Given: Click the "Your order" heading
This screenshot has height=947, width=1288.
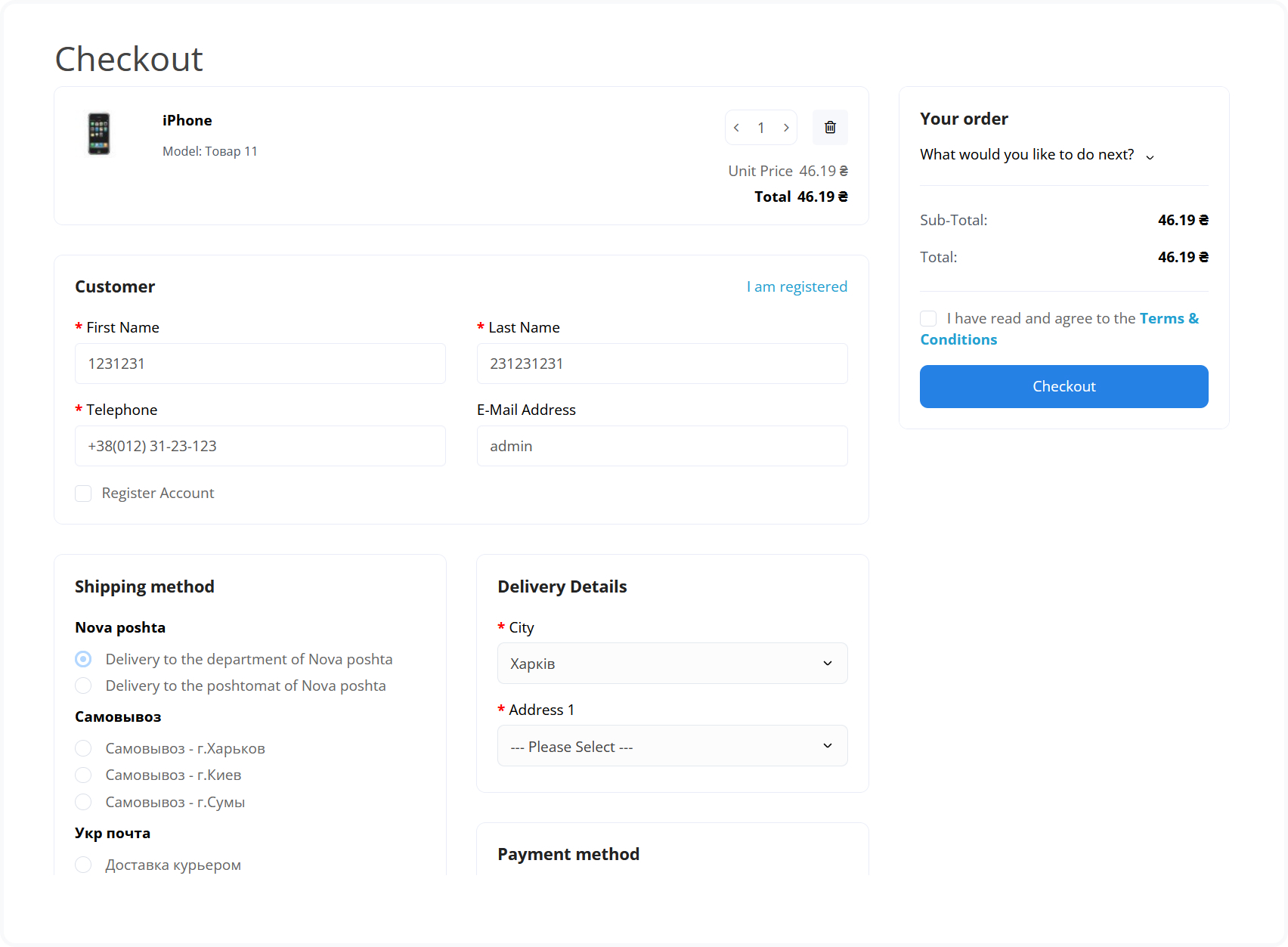Looking at the screenshot, I should (x=964, y=119).
